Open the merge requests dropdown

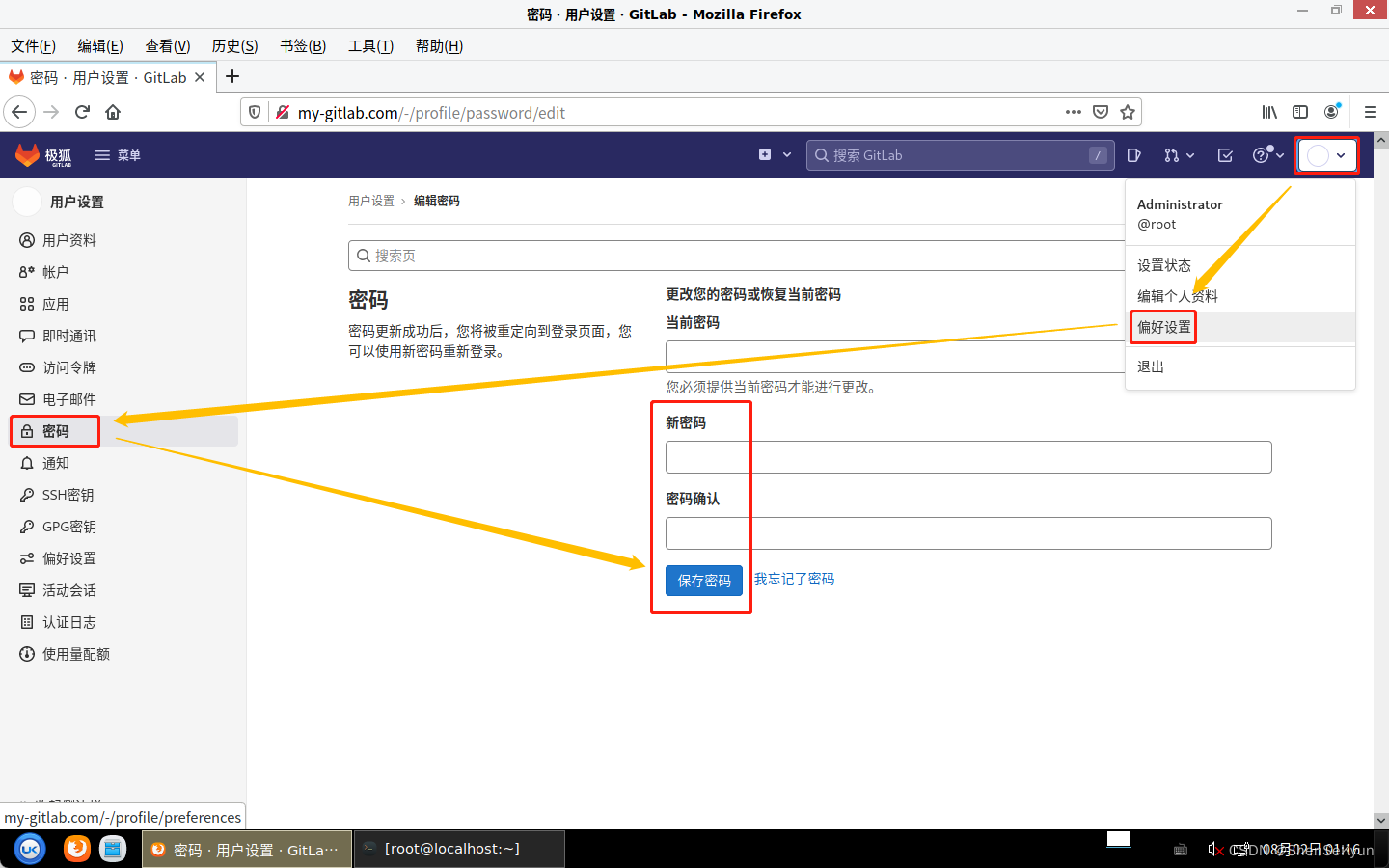click(1179, 155)
